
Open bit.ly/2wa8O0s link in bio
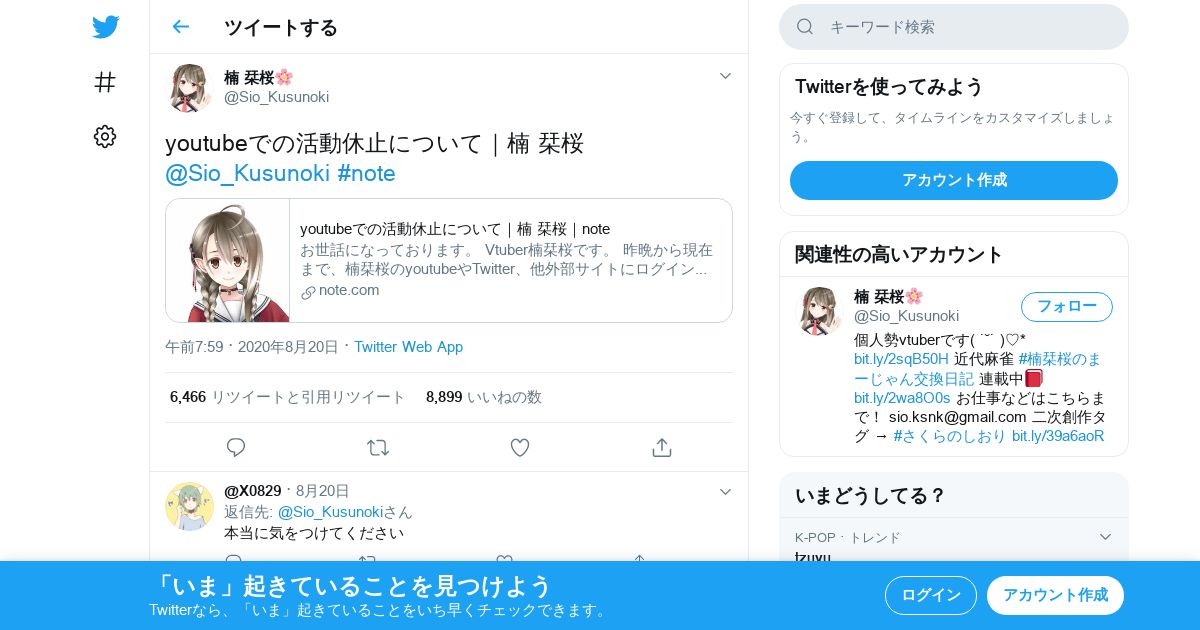(902, 398)
